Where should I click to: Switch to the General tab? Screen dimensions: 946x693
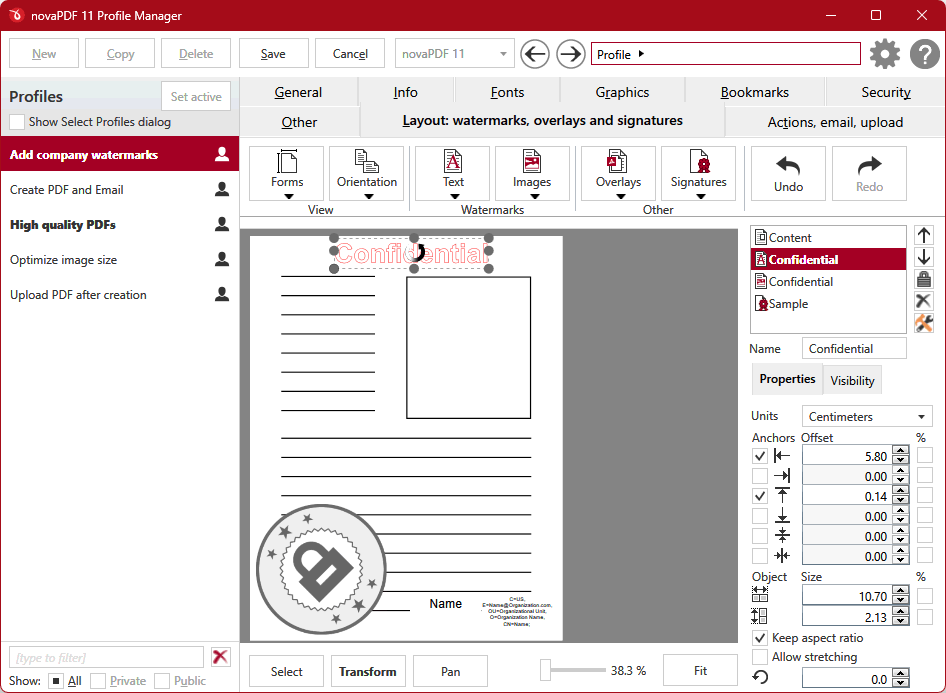tap(298, 92)
